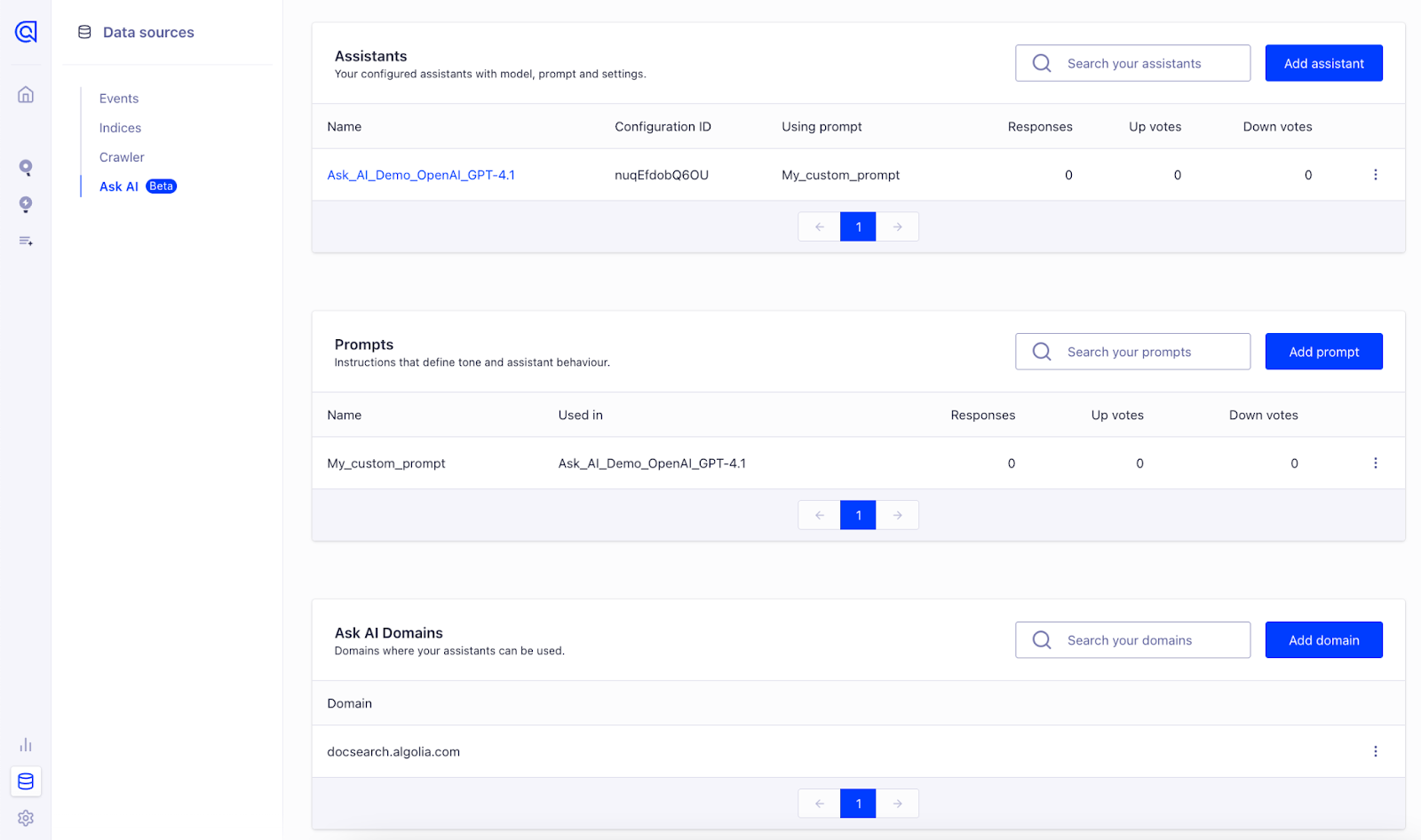Screen dimensions: 1421x840
Task: Open Indices in Data sources menu
Action: pos(120,128)
